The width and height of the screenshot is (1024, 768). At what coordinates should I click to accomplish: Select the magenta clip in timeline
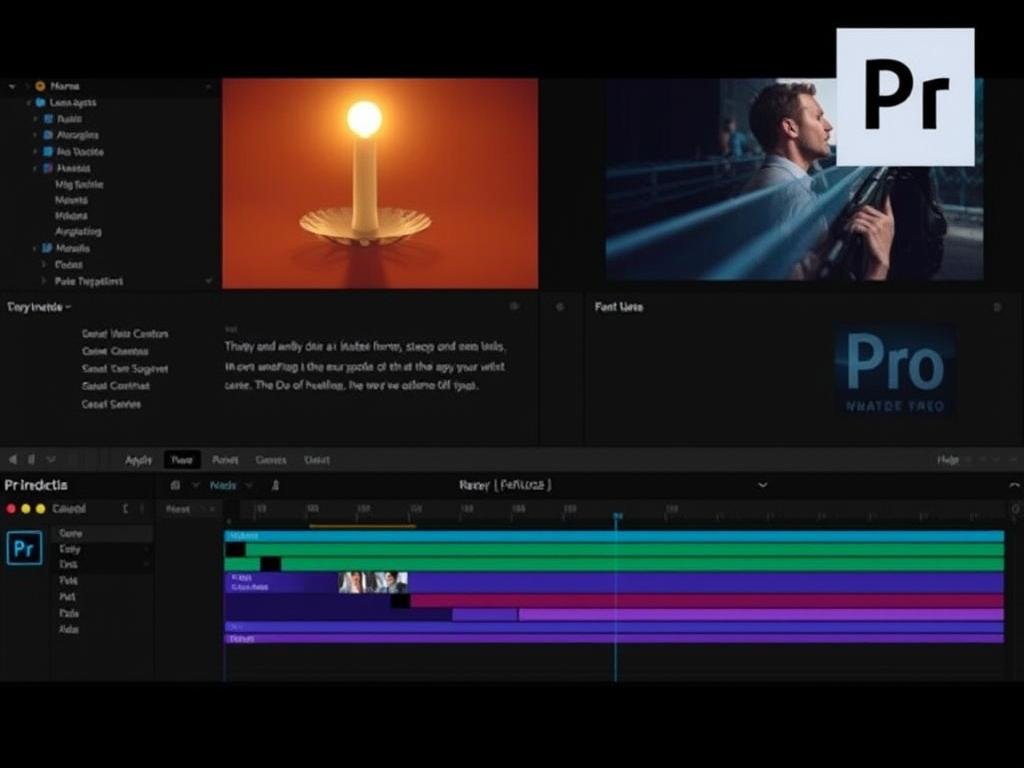coord(707,600)
